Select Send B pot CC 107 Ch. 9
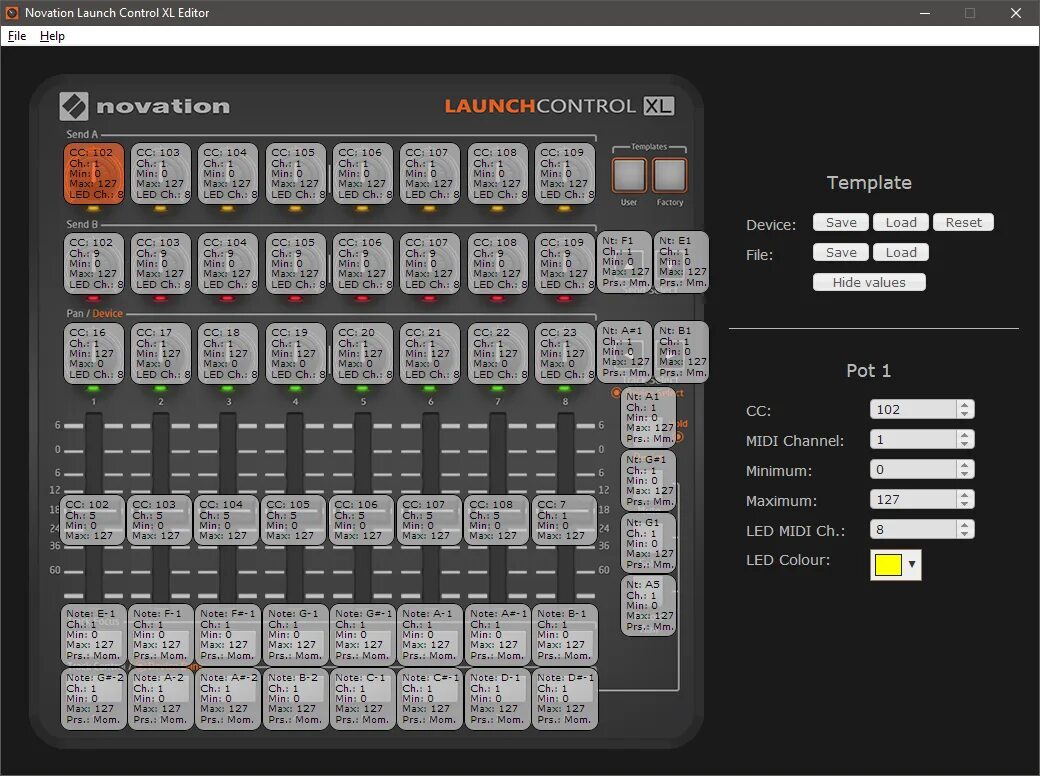The height and width of the screenshot is (776, 1040). pyautogui.click(x=429, y=263)
